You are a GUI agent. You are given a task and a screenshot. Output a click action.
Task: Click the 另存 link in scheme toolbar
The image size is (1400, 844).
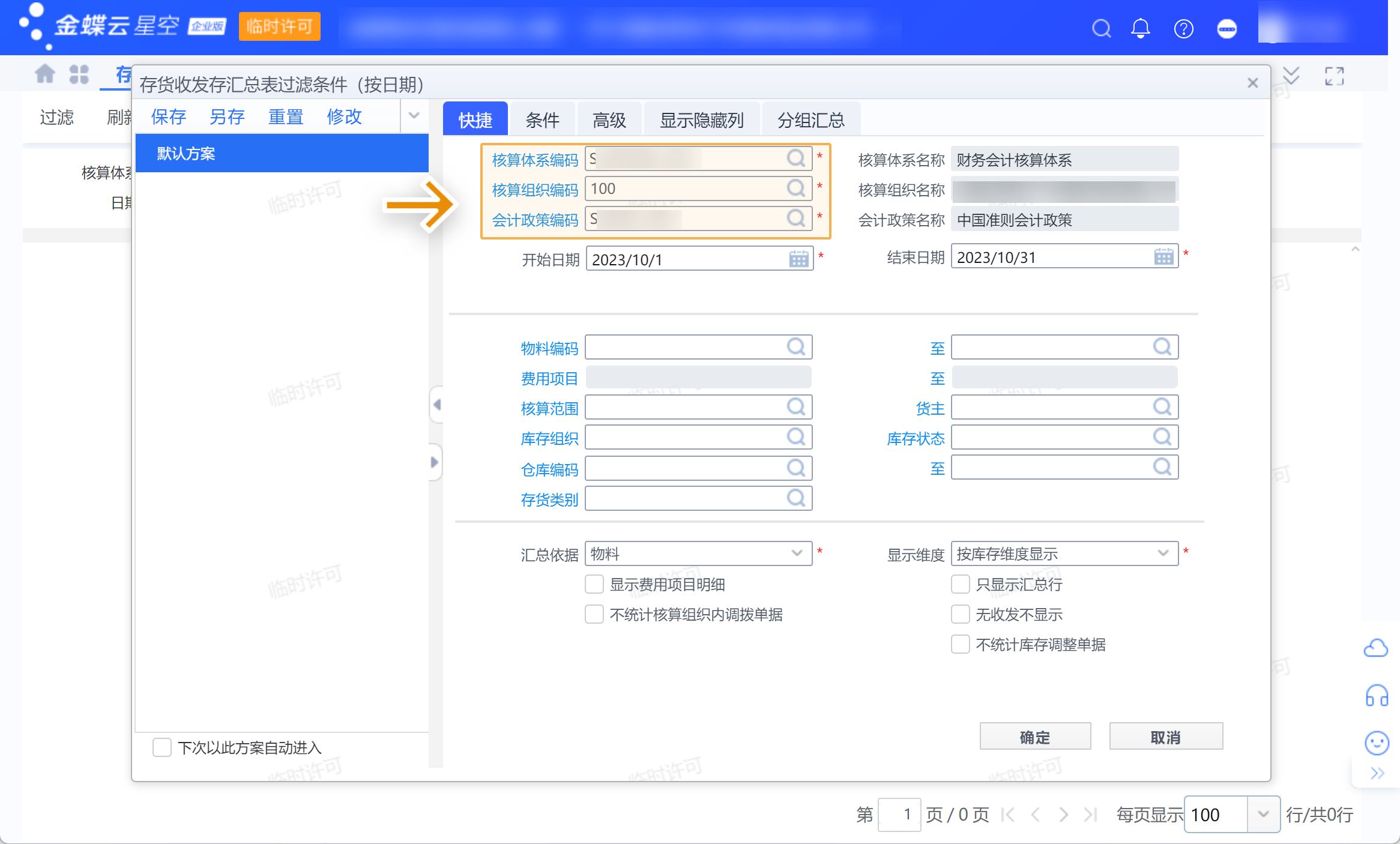[x=227, y=116]
